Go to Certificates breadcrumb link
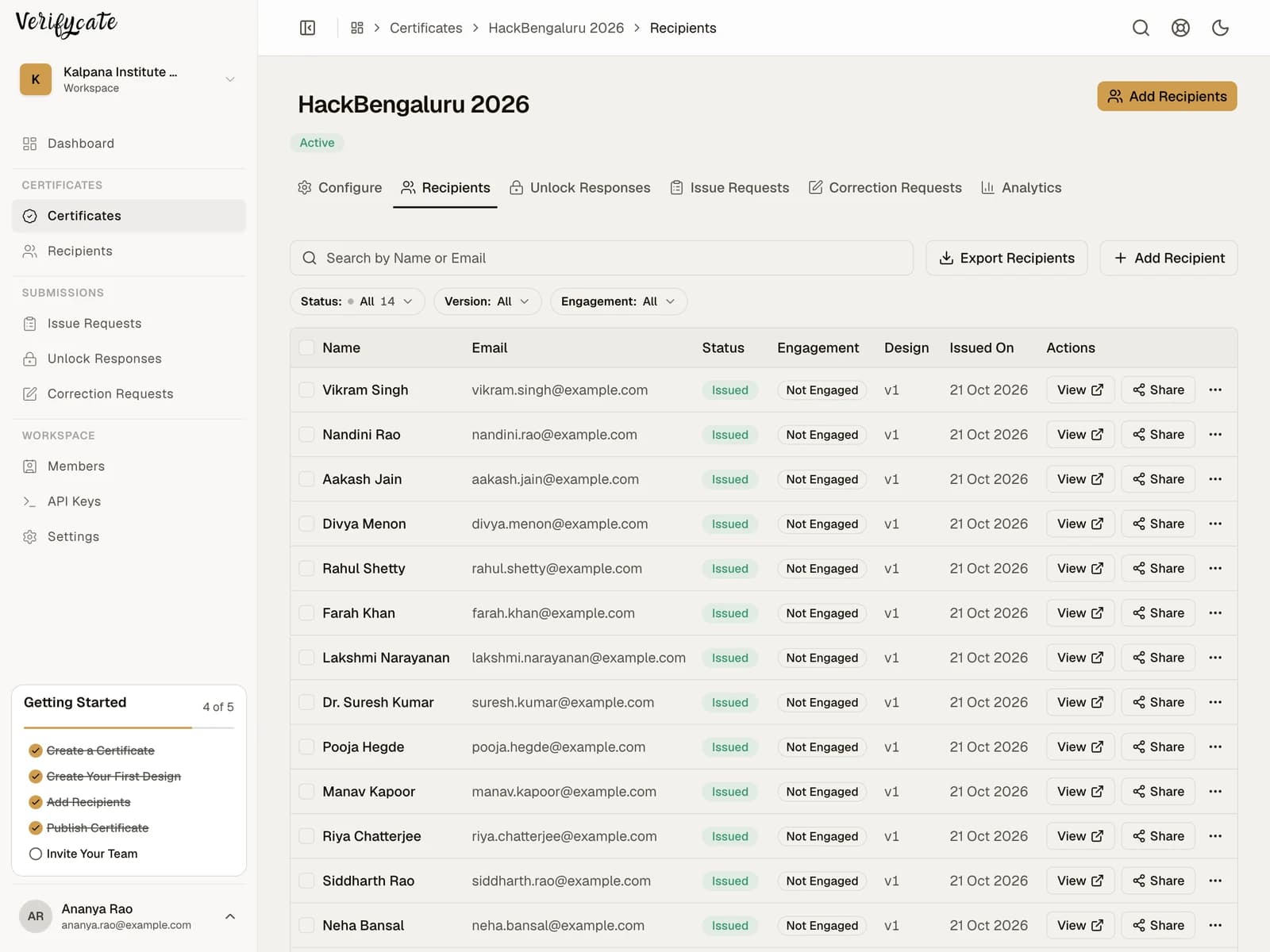Screen dimensions: 1270x952 point(426,28)
